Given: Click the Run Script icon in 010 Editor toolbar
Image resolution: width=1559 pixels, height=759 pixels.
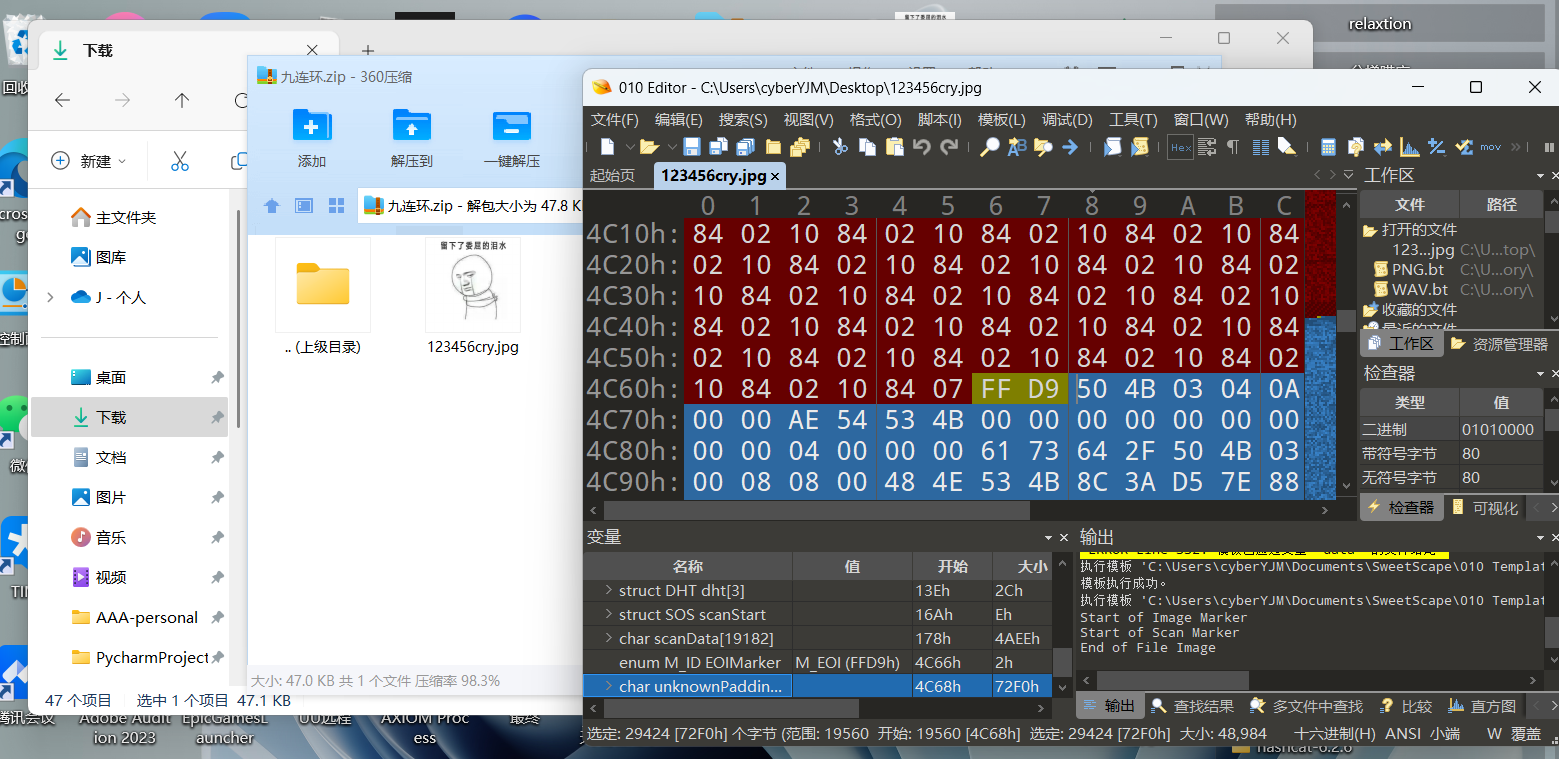Looking at the screenshot, I should point(1113,147).
